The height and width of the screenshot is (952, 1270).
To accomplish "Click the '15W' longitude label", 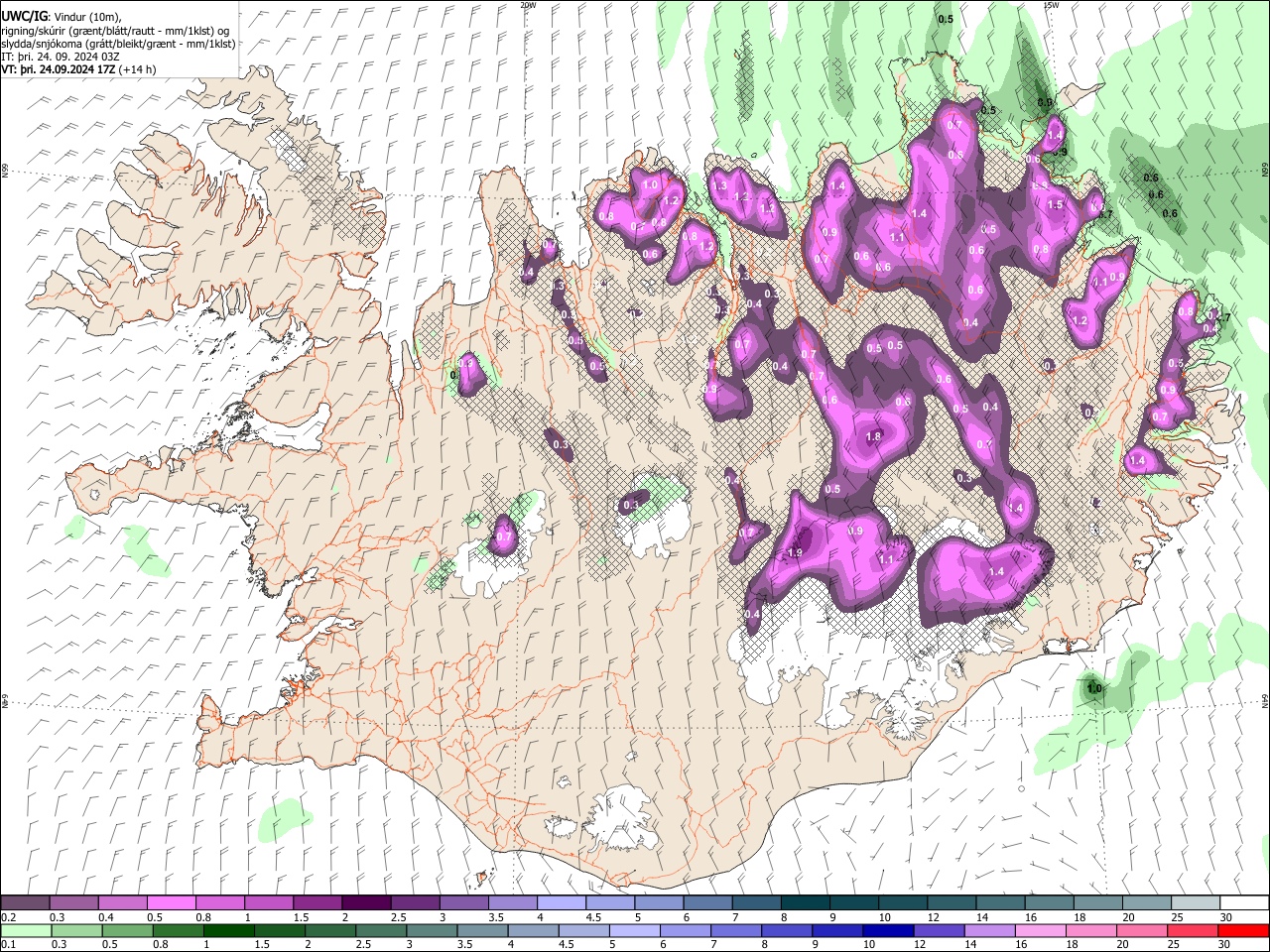I will point(1051,5).
